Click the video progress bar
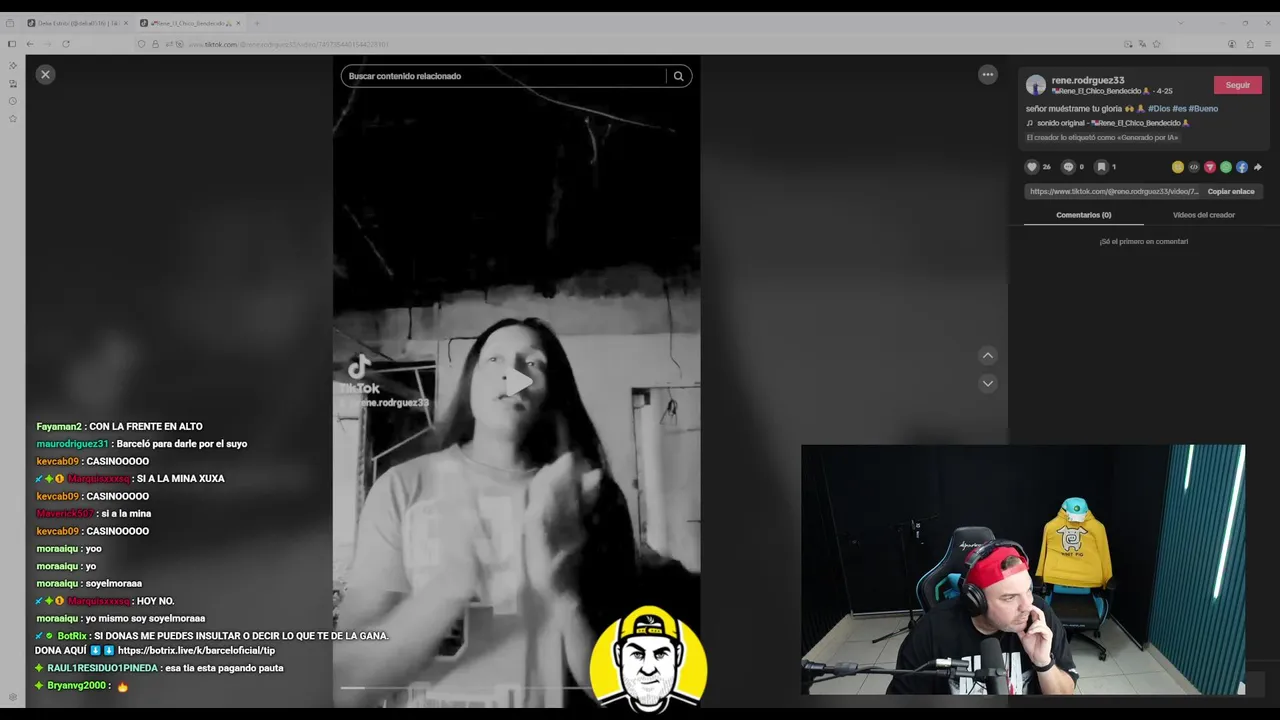1280x720 pixels. (468, 688)
